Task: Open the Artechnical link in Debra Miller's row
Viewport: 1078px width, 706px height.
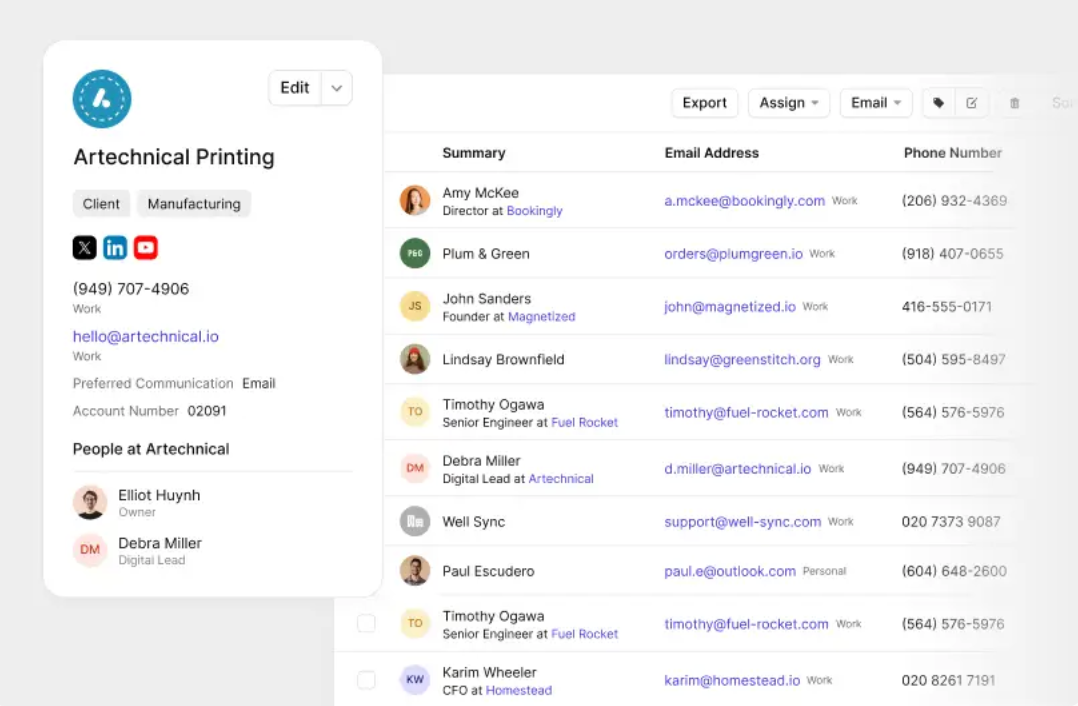Action: click(x=560, y=479)
